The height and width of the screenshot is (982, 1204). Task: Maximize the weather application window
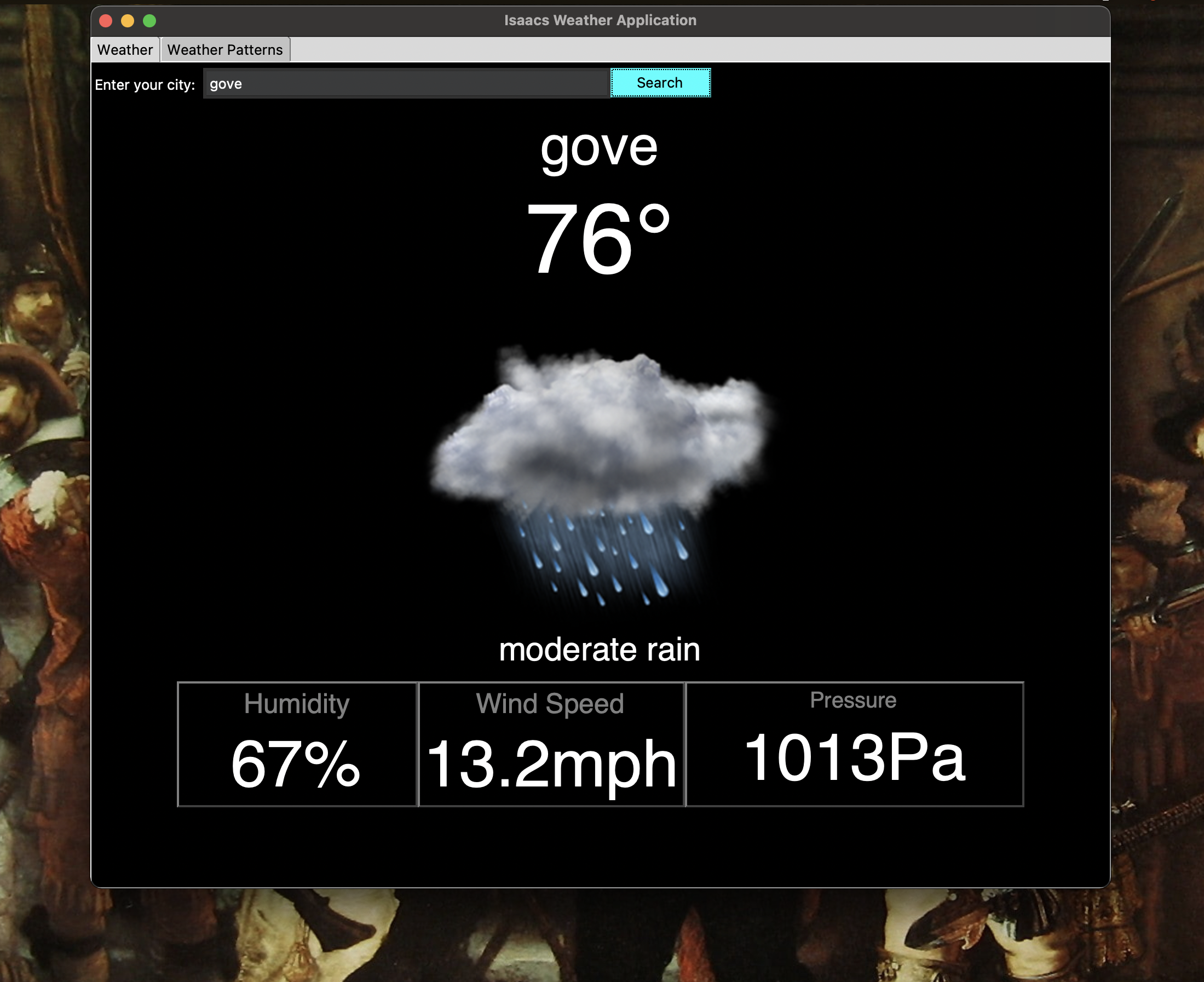(150, 21)
